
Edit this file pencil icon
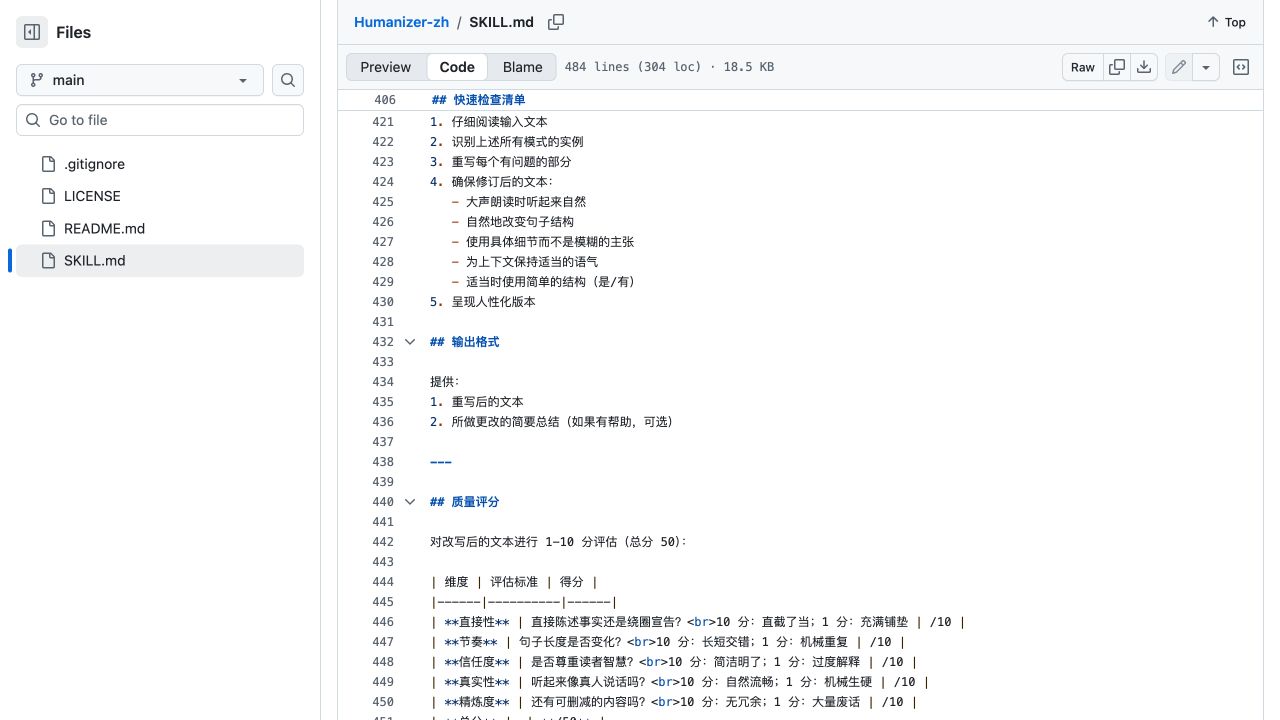(x=1179, y=67)
